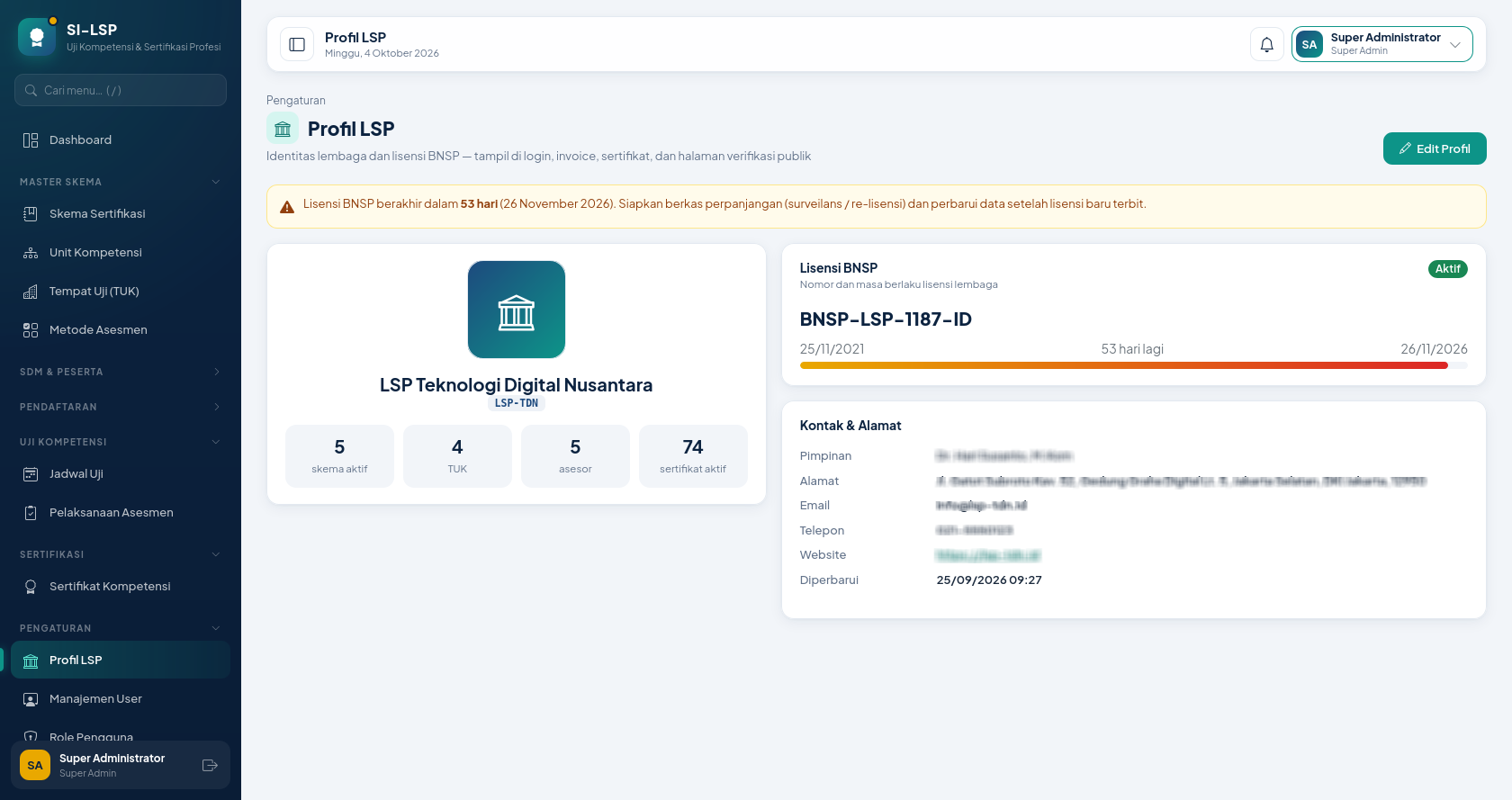The width and height of the screenshot is (1512, 800).
Task: Click the SI-LSP logo icon
Action: [37, 37]
